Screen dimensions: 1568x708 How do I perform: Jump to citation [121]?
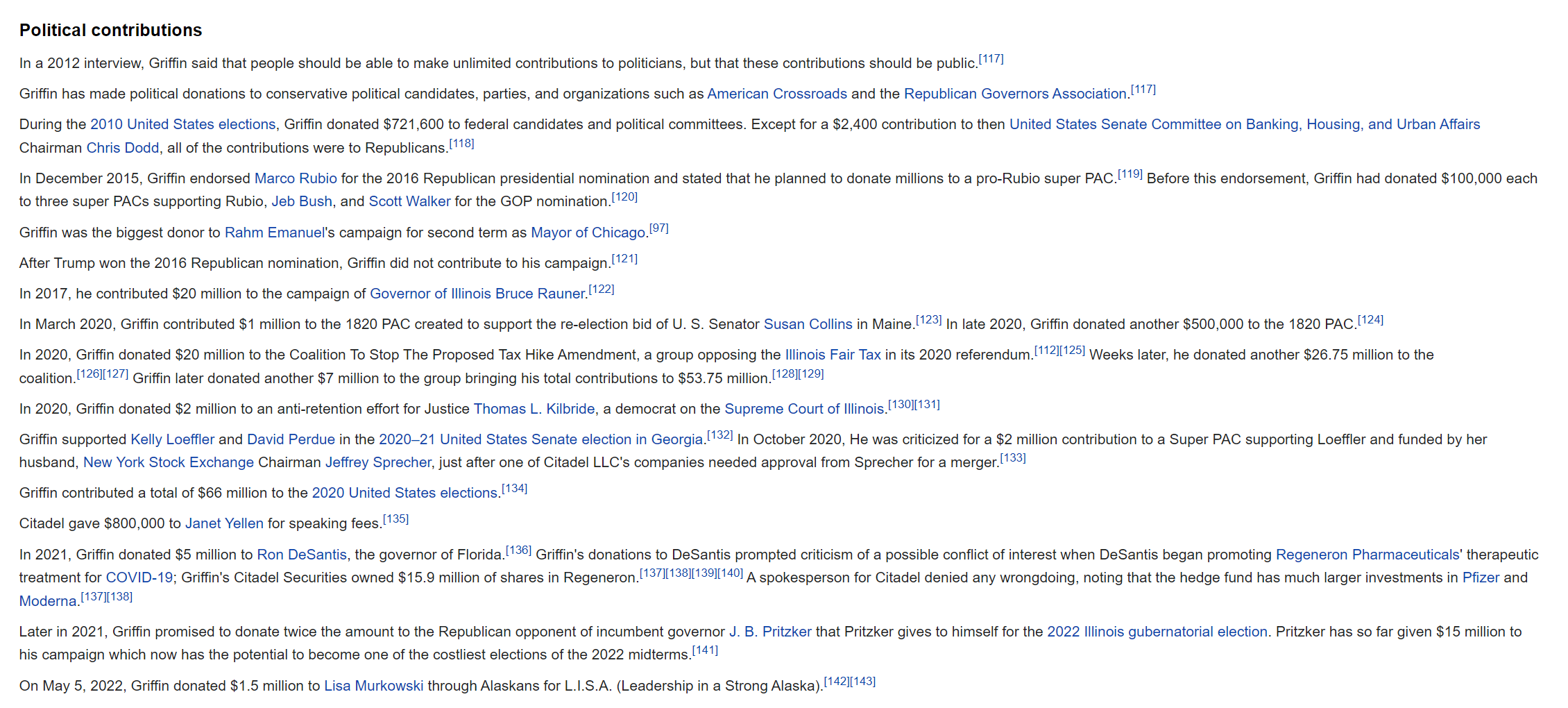coord(624,259)
